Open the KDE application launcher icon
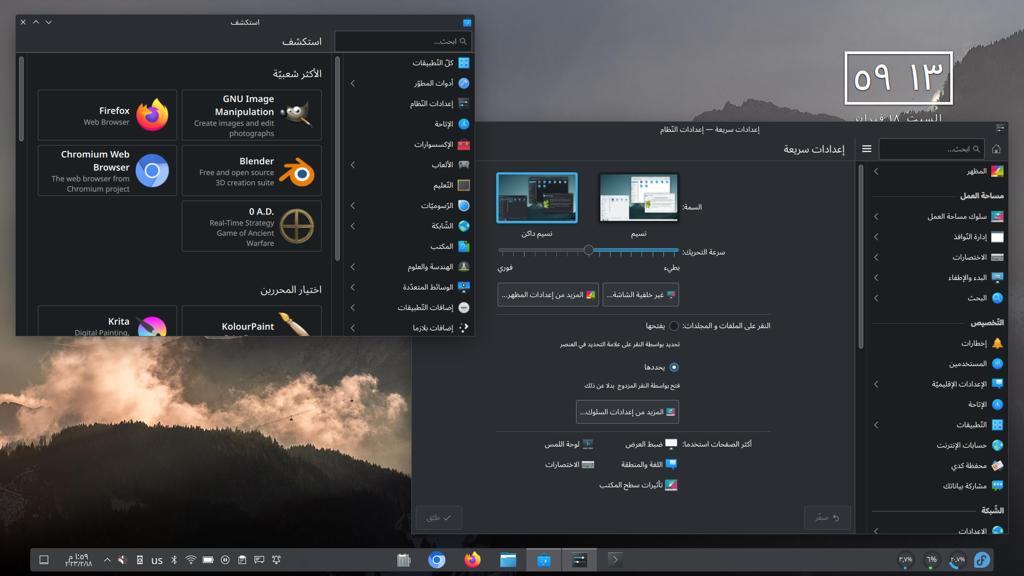1024x576 pixels. [982, 560]
